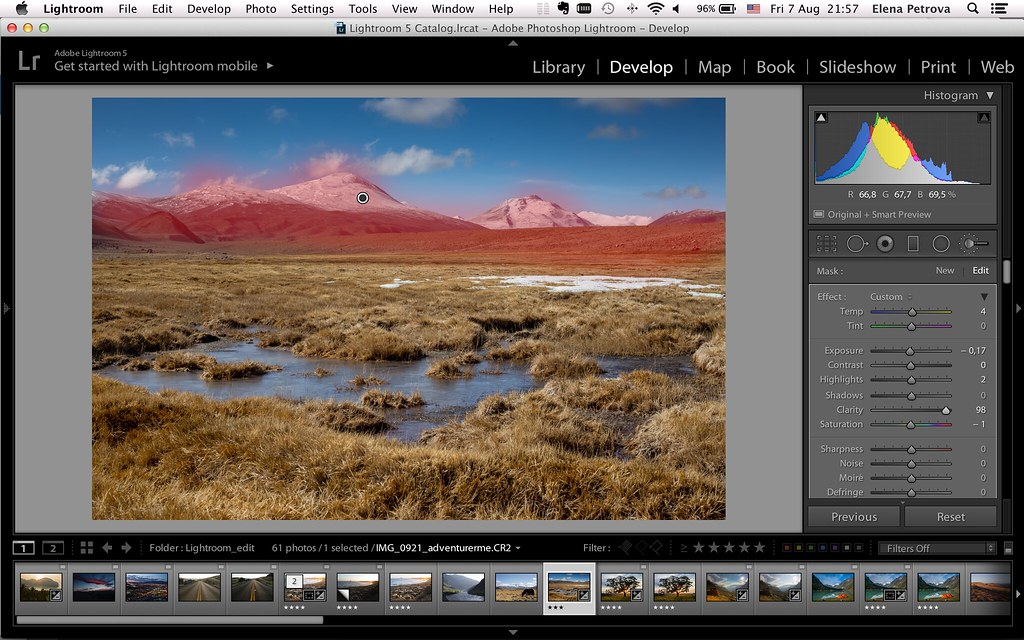Select the Graduated Filter tool
The image size is (1024, 640).
tap(913, 243)
